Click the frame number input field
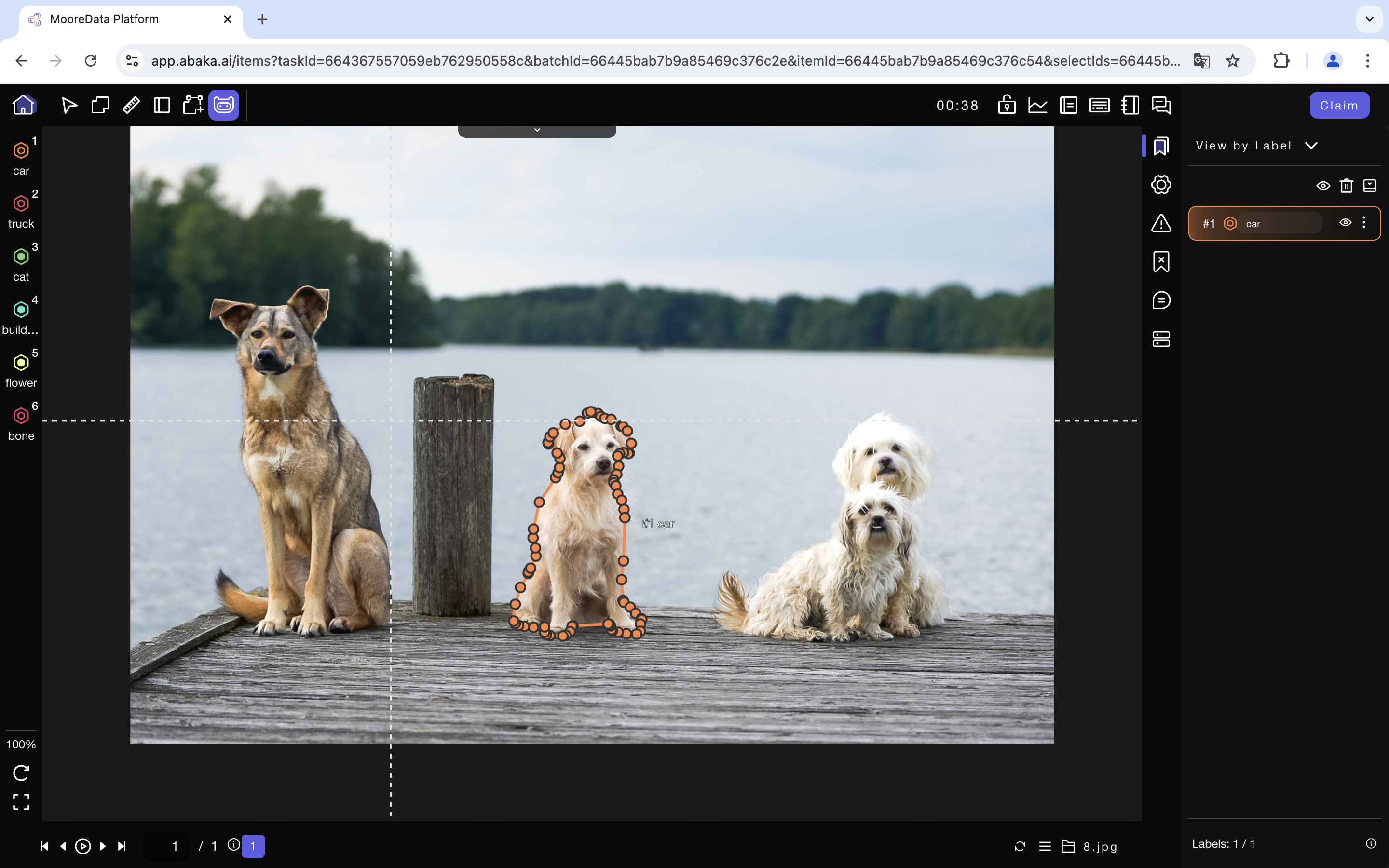Image resolution: width=1389 pixels, height=868 pixels. click(166, 846)
